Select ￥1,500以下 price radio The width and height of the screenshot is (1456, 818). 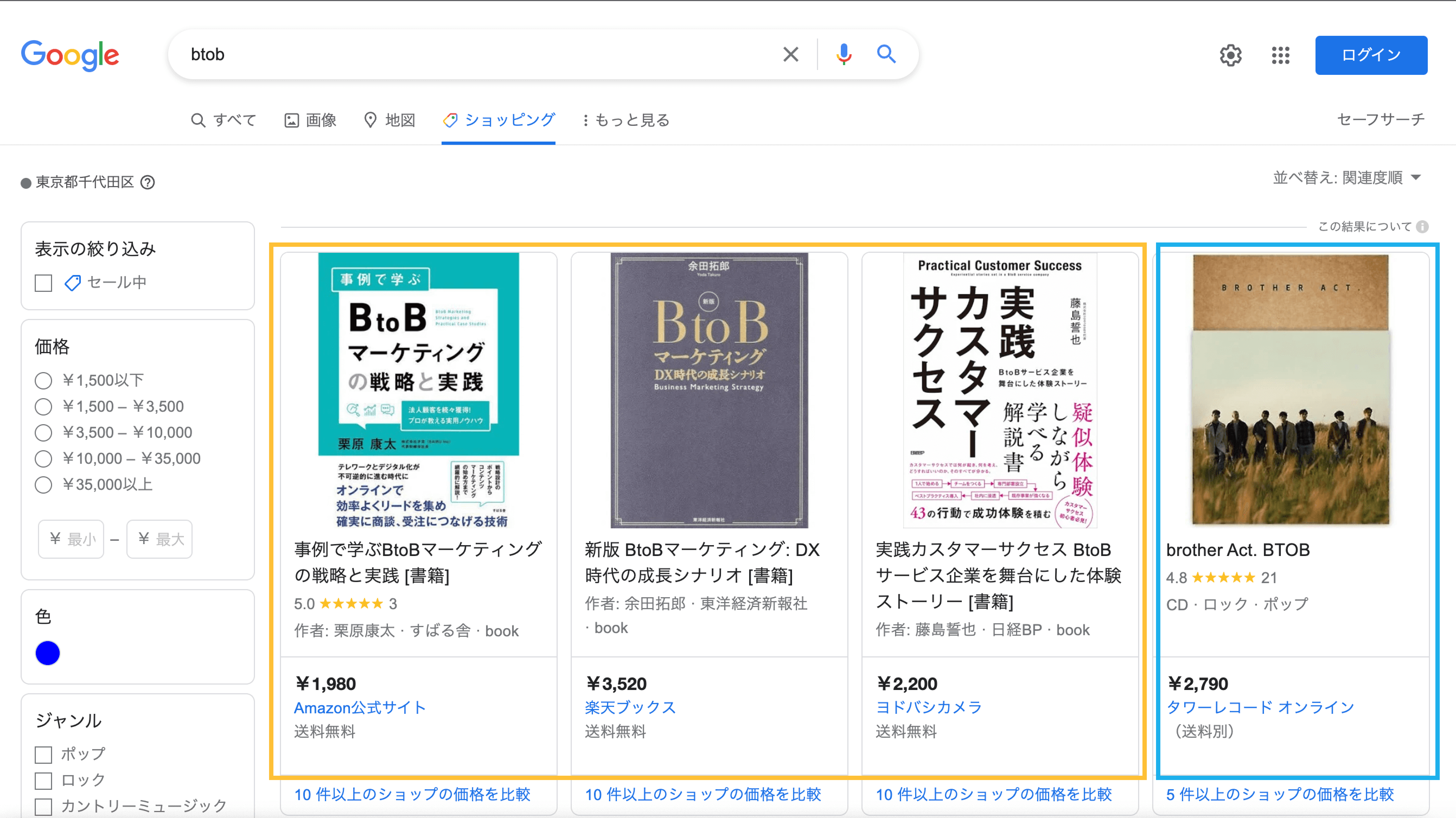point(43,381)
